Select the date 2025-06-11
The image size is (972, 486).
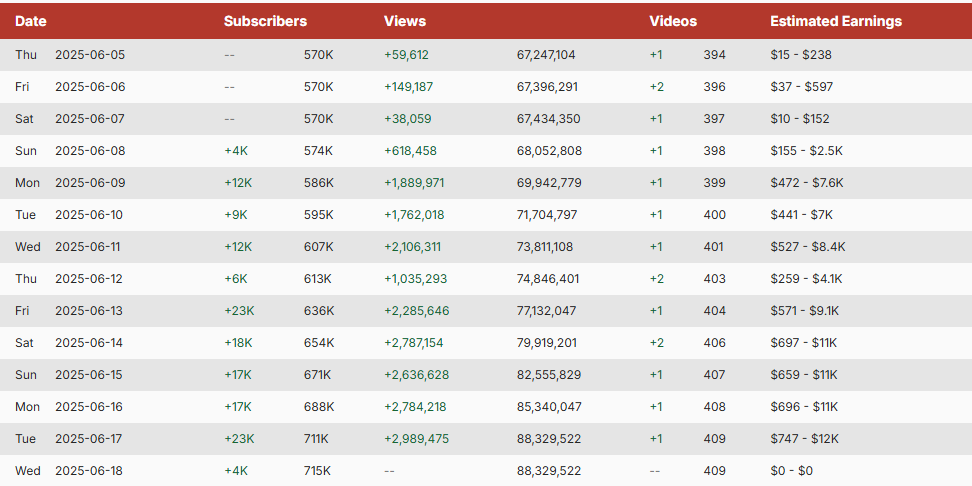pyautogui.click(x=89, y=247)
